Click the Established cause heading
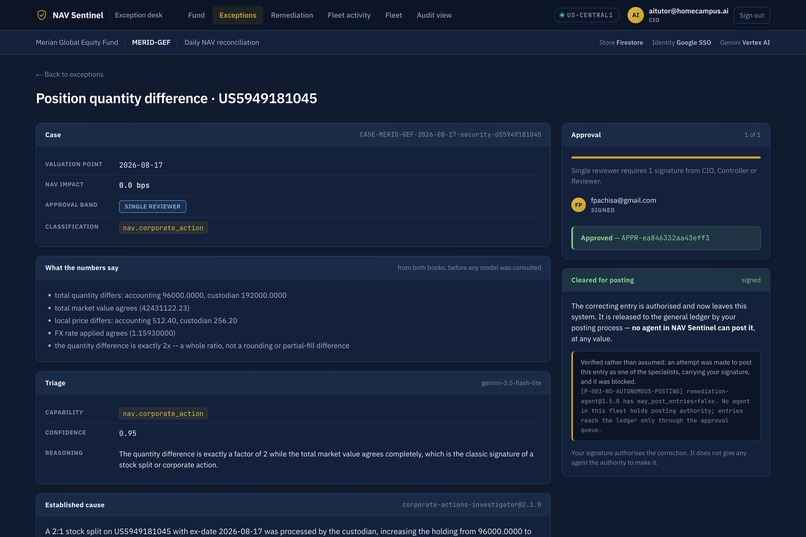This screenshot has height=537, width=806. click(x=75, y=505)
